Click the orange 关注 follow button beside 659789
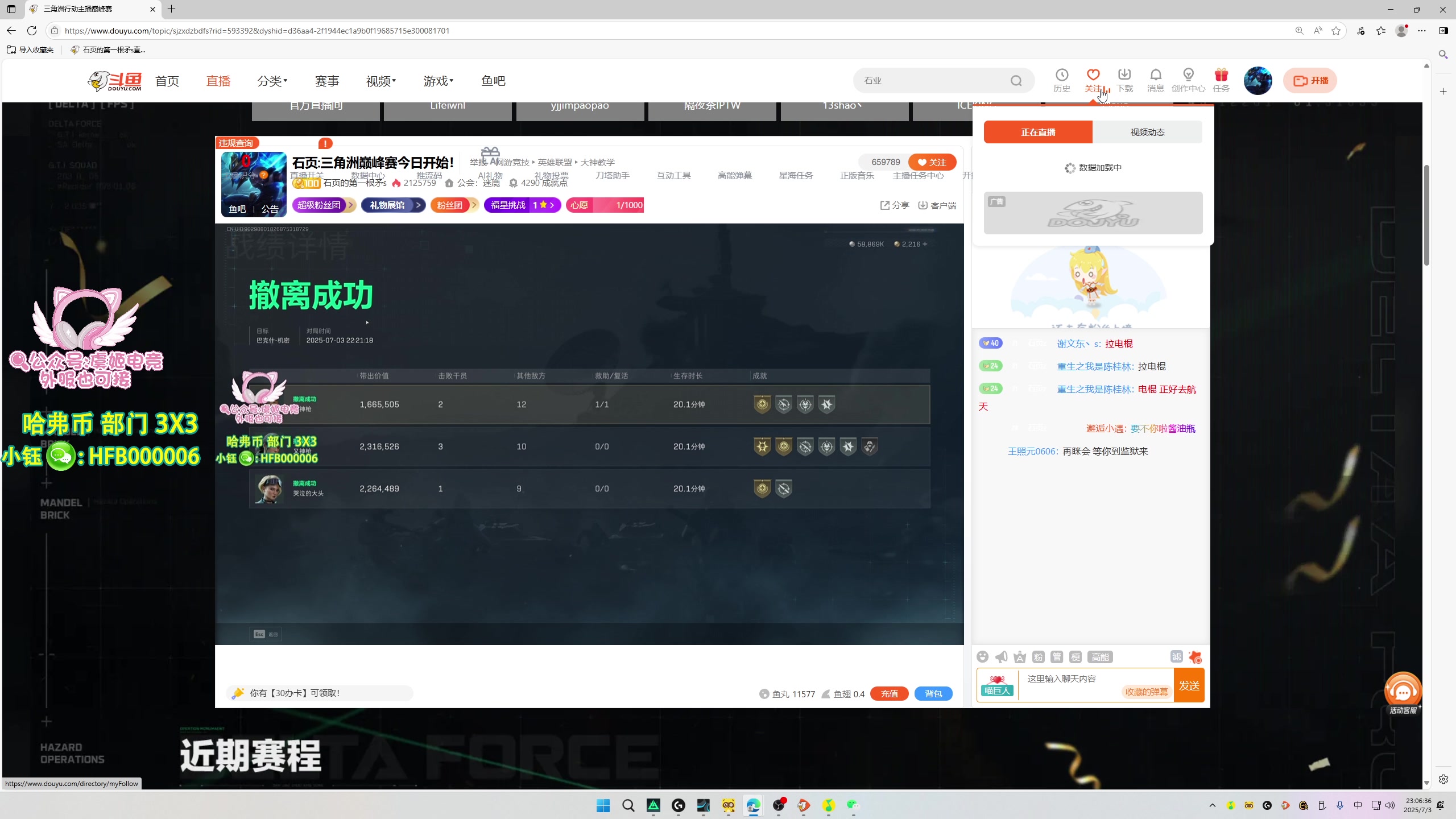The image size is (1456, 819). pyautogui.click(x=932, y=162)
